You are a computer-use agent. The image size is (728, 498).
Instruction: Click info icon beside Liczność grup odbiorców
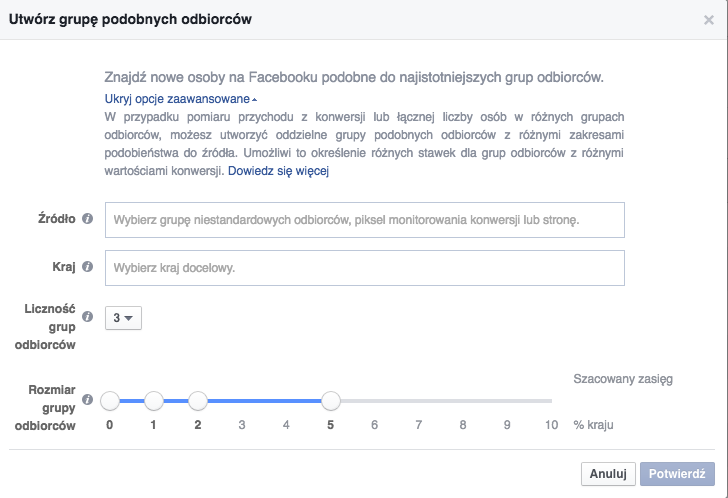click(88, 317)
